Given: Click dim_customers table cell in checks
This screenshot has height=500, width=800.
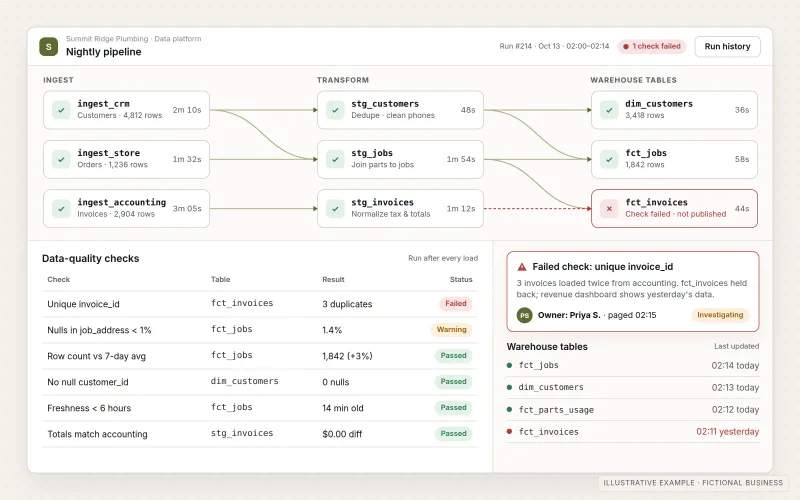Looking at the screenshot, I should (244, 381).
